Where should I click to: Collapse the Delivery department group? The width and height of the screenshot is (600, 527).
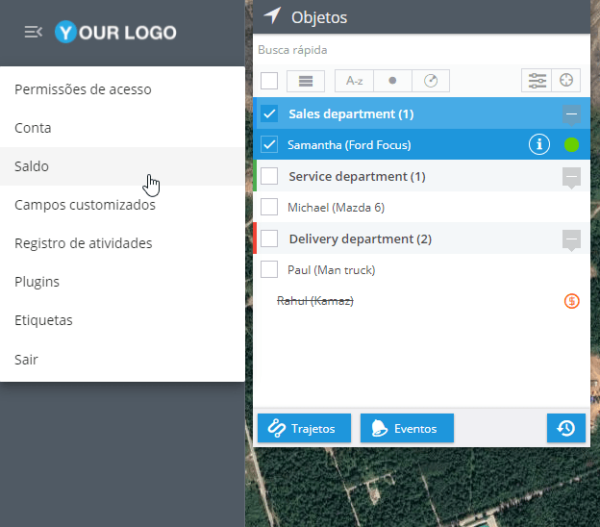pos(572,240)
